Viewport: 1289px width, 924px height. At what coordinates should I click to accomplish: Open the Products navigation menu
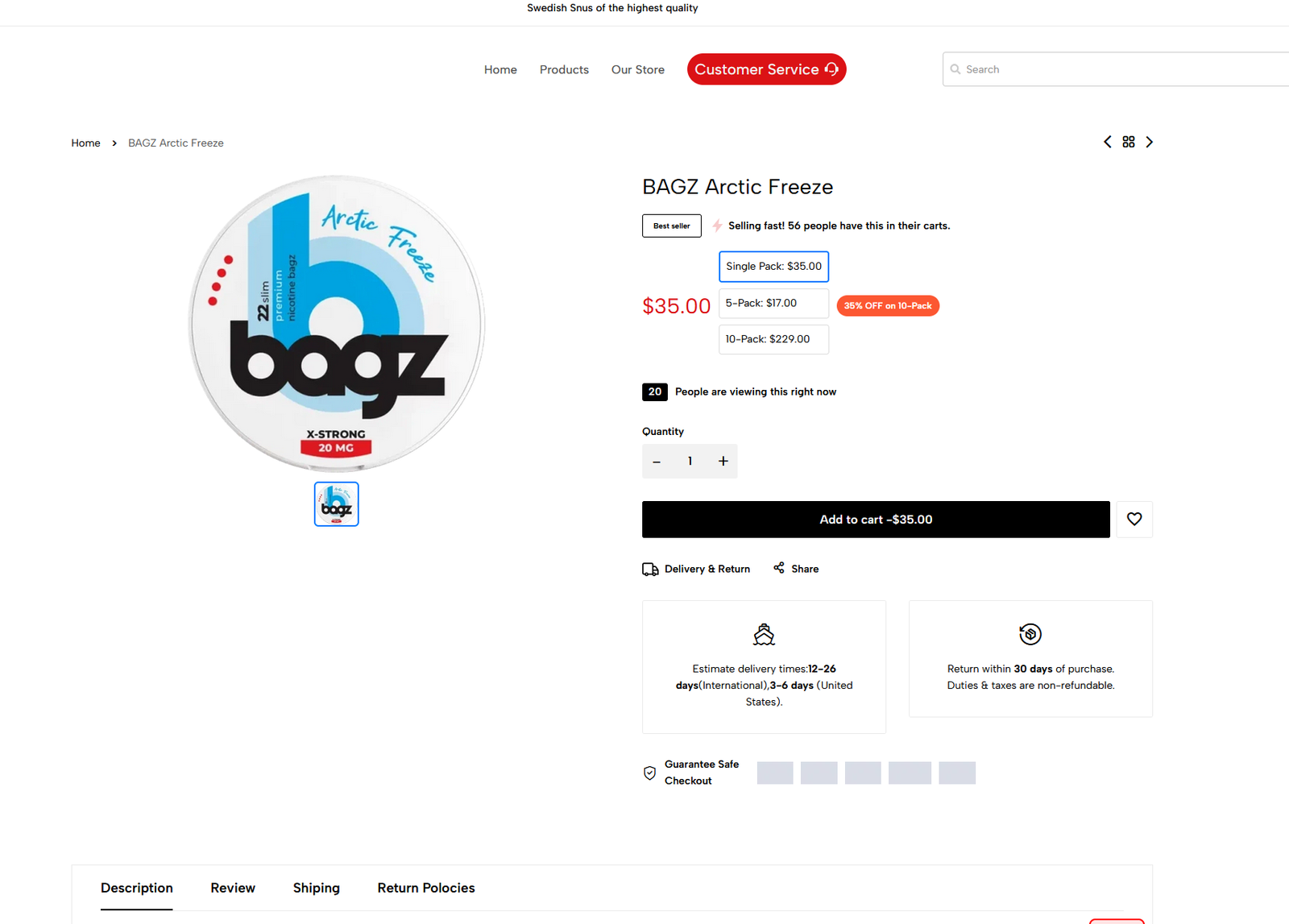564,69
